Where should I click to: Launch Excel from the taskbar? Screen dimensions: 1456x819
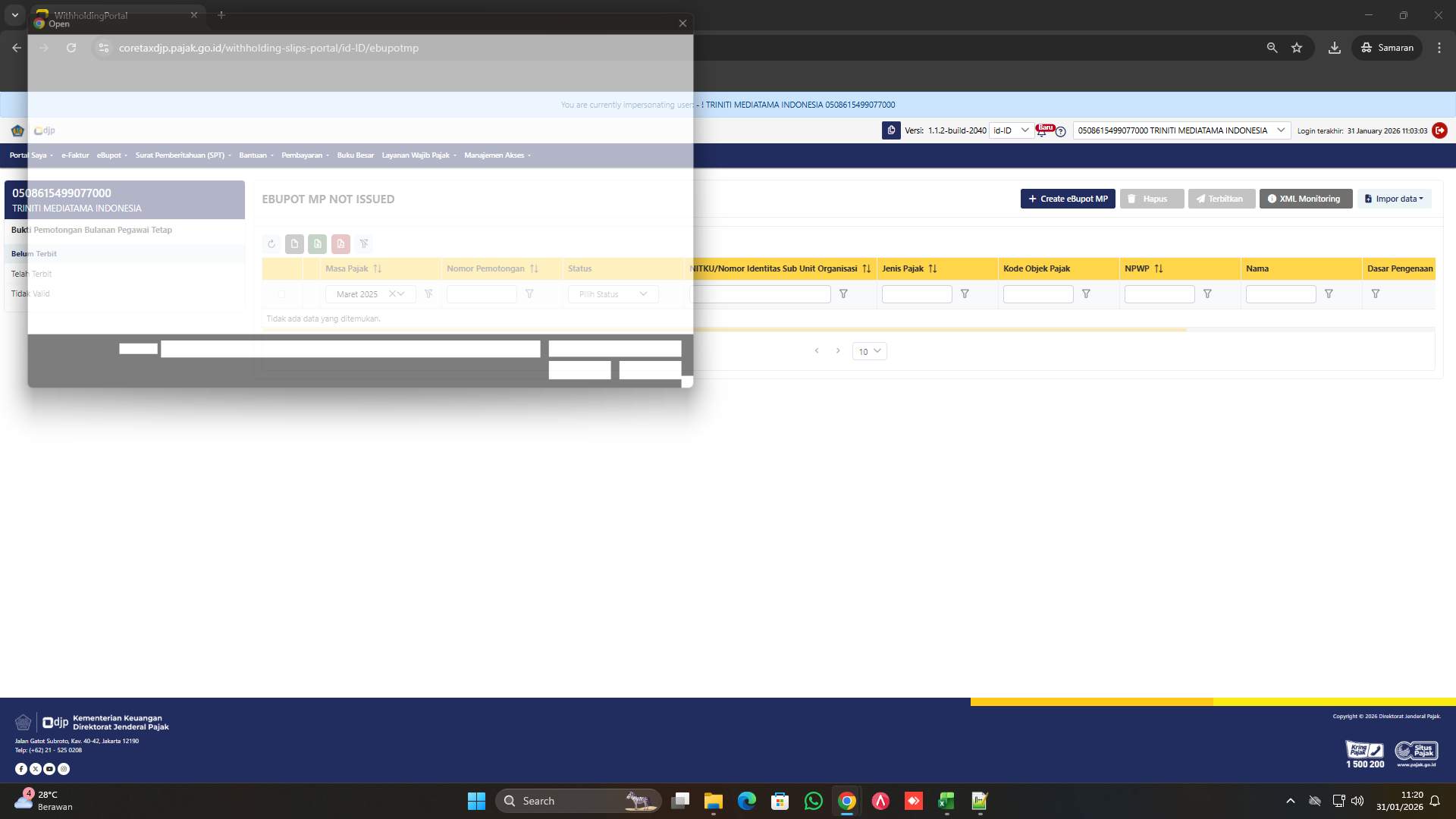tap(946, 801)
